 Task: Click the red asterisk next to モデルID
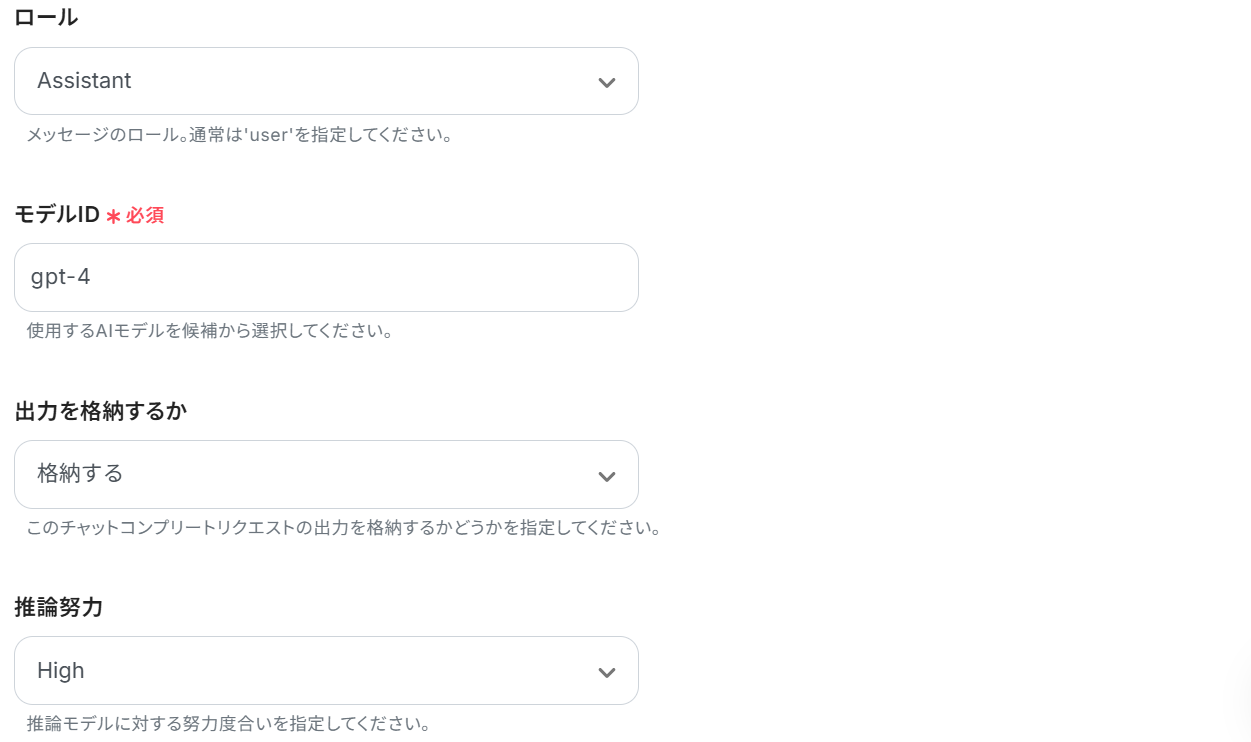[113, 216]
